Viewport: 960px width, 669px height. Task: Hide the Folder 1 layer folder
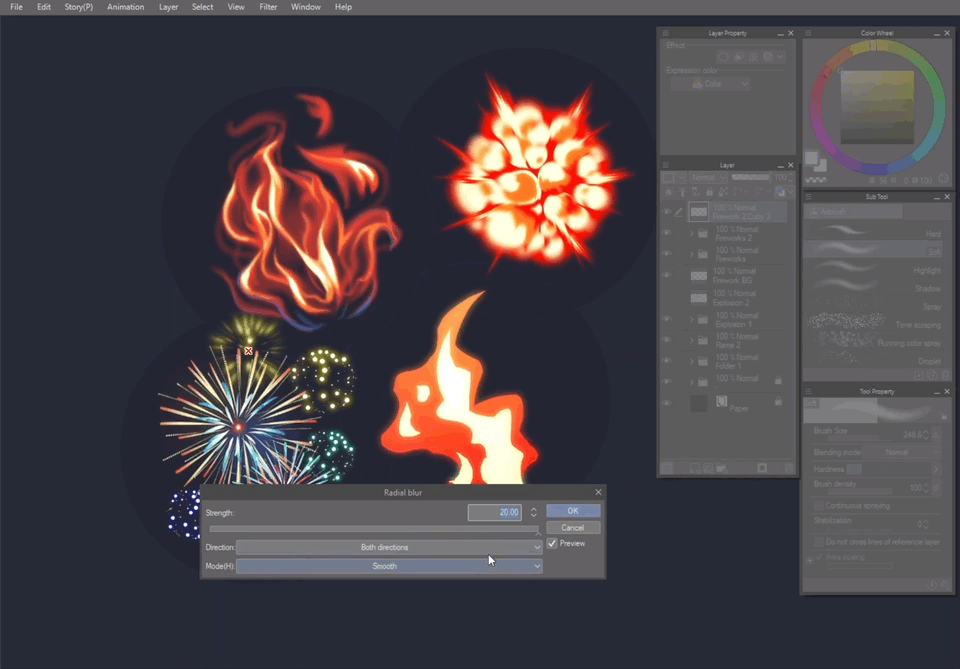(667, 361)
